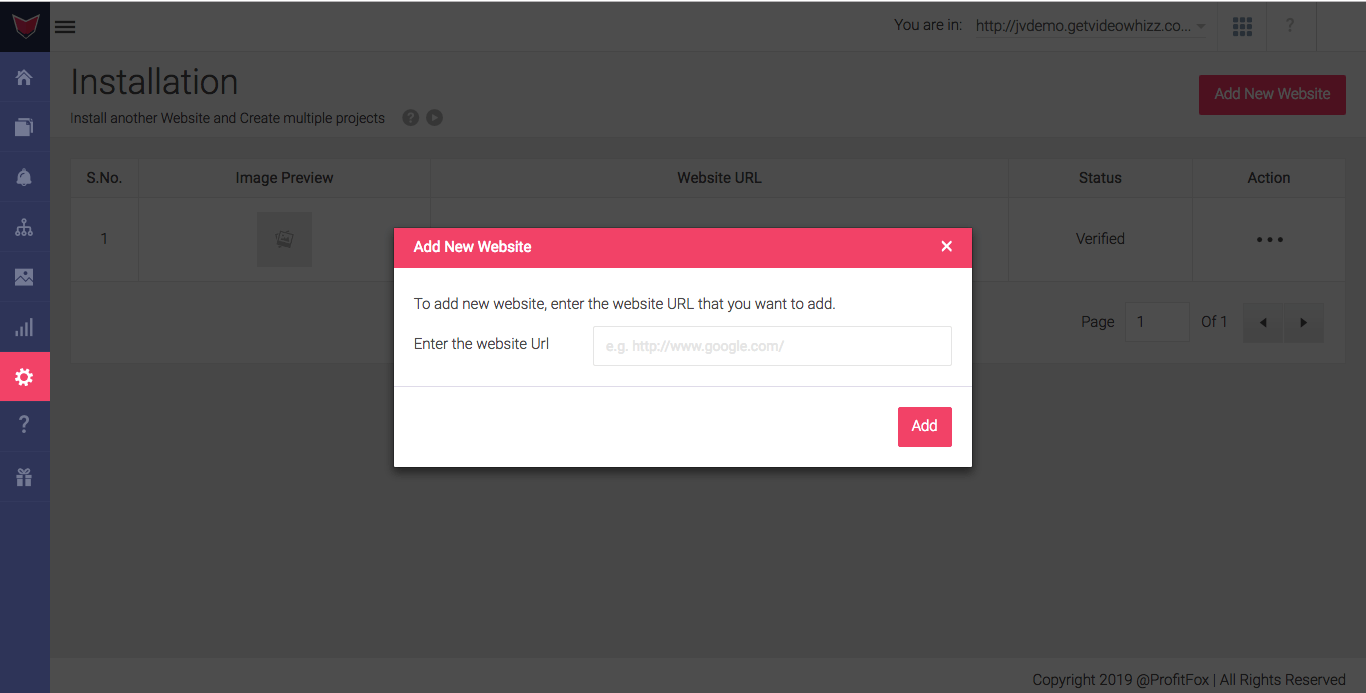Select the settings gear sidebar icon
This screenshot has width=1366, height=693.
(x=24, y=377)
